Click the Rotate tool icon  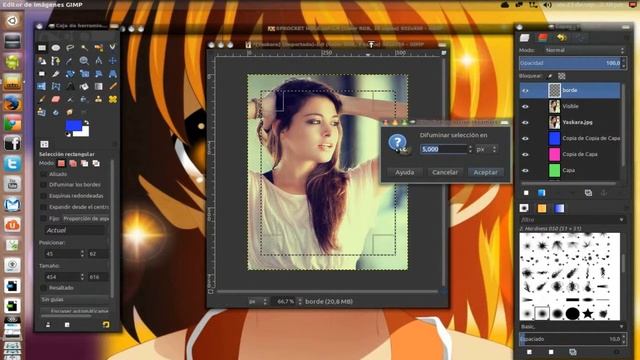70,74
